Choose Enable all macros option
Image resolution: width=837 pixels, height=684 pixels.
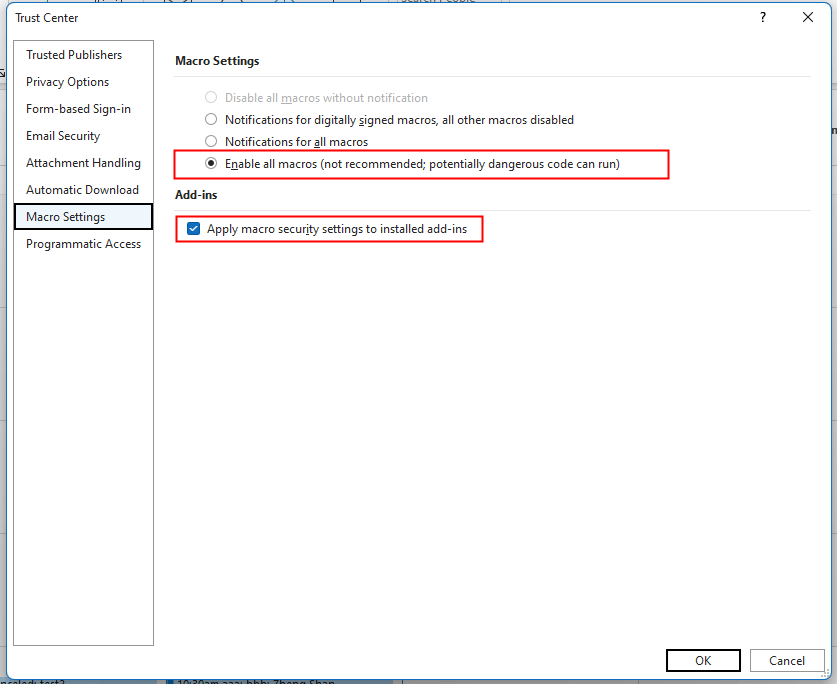tap(211, 164)
